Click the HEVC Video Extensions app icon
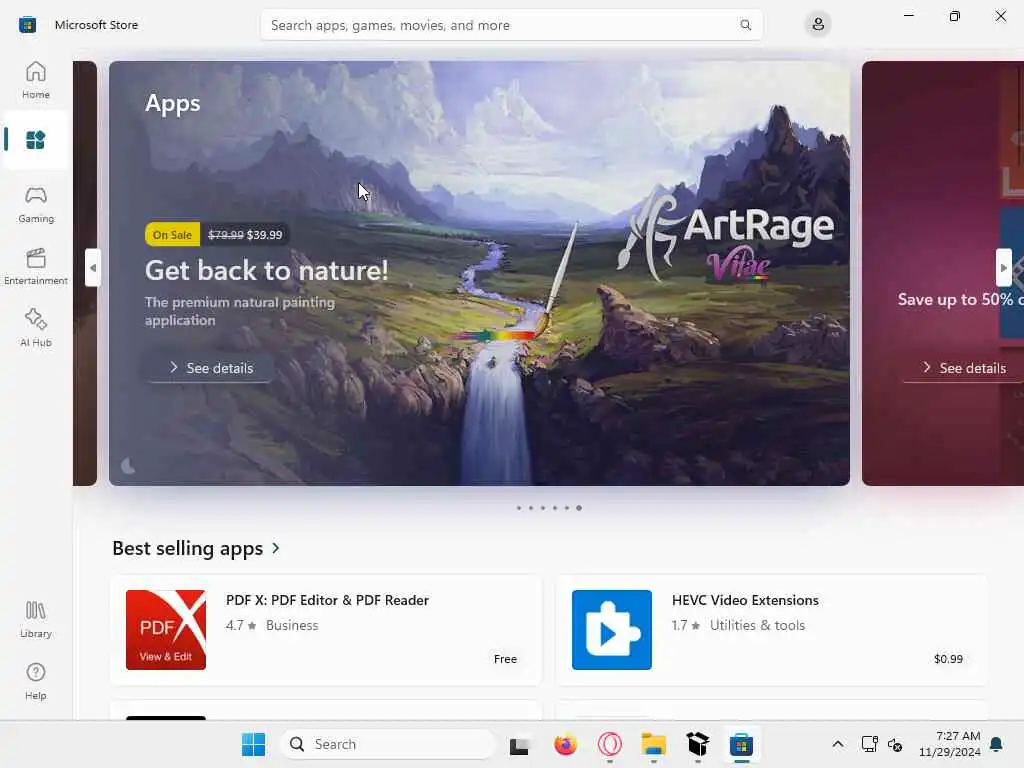The image size is (1024, 768). coord(612,630)
